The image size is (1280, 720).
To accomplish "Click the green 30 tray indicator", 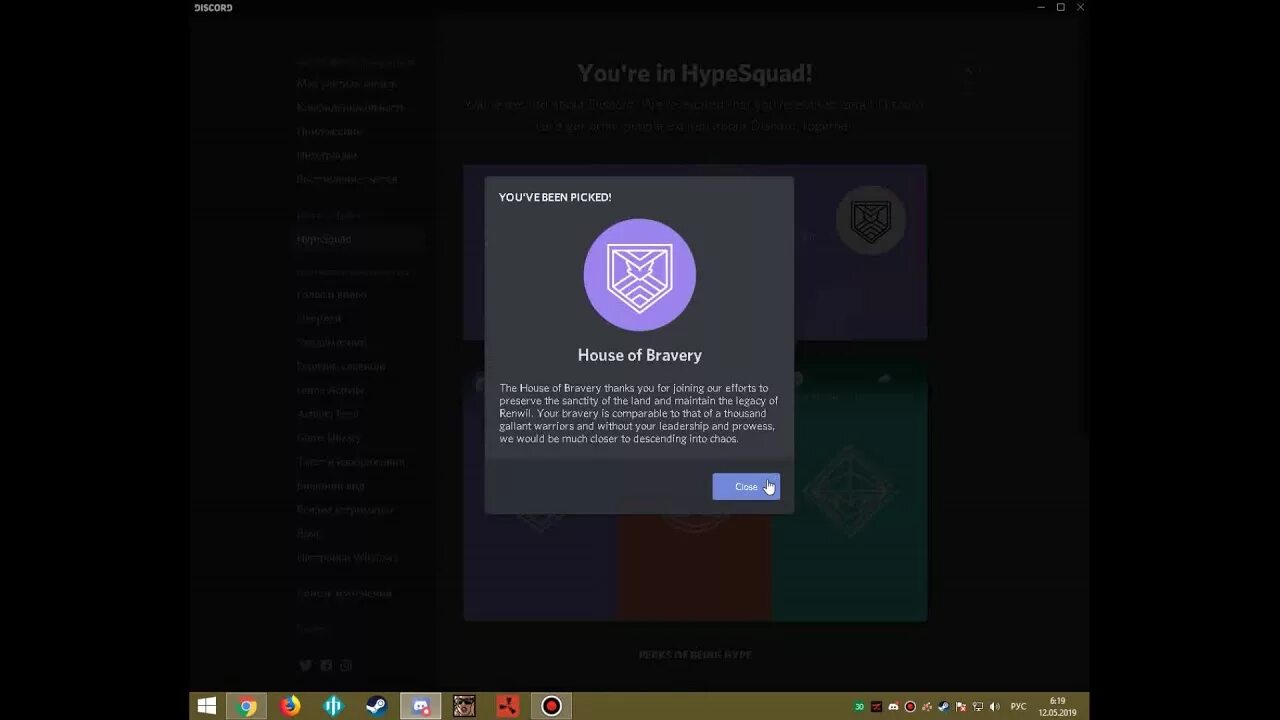I will pos(859,707).
